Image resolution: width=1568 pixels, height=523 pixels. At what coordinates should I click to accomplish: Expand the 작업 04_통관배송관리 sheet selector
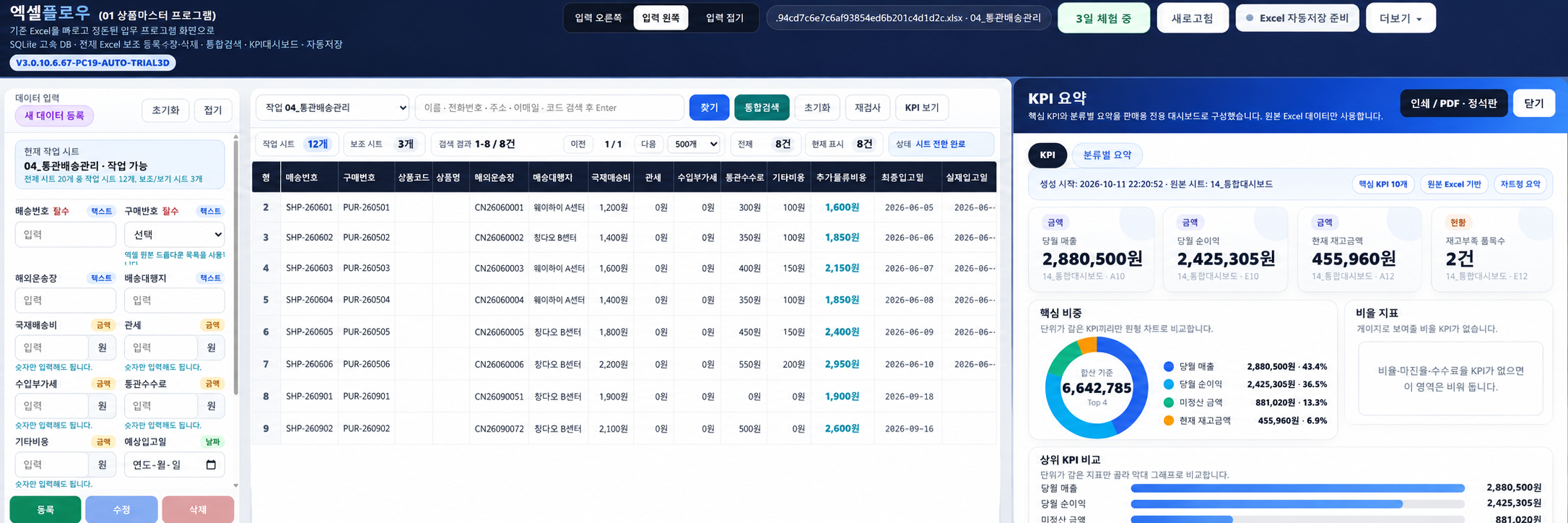(x=332, y=108)
